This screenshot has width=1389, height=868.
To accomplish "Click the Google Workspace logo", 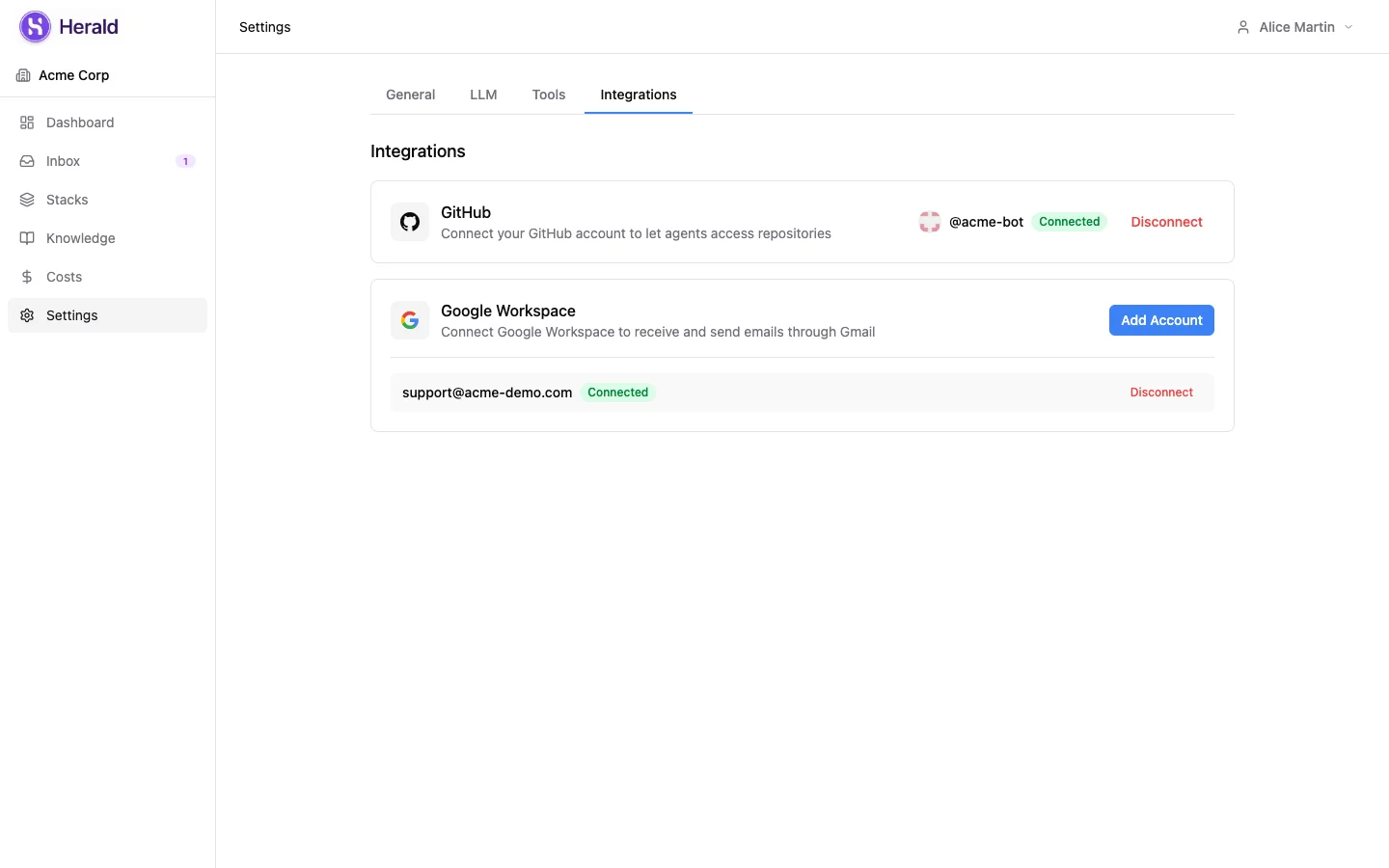I will click(410, 320).
